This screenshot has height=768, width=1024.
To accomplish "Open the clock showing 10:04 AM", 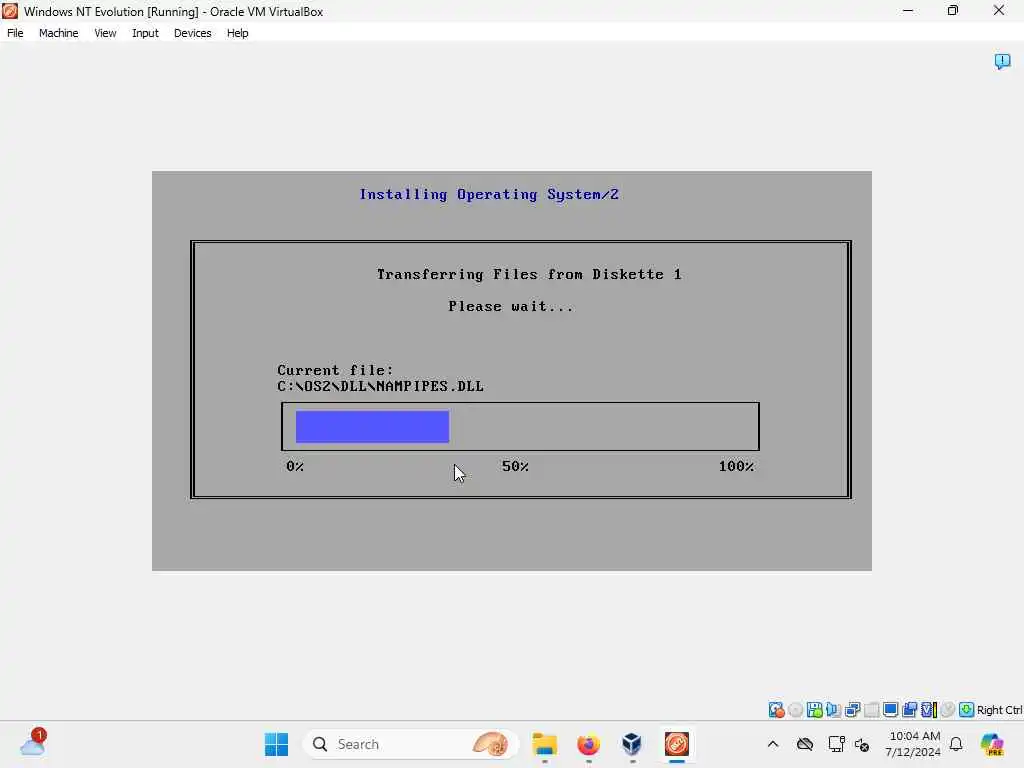I will click(914, 744).
